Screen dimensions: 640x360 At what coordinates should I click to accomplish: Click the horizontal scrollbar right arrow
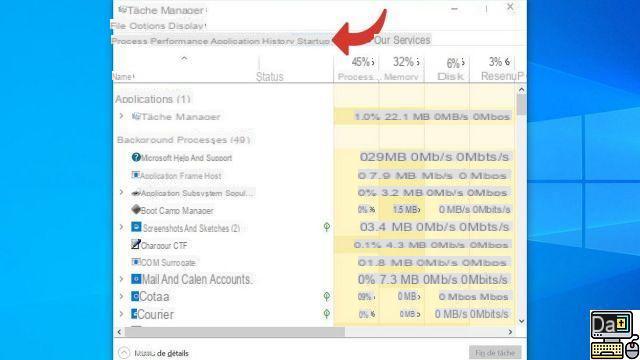510,332
